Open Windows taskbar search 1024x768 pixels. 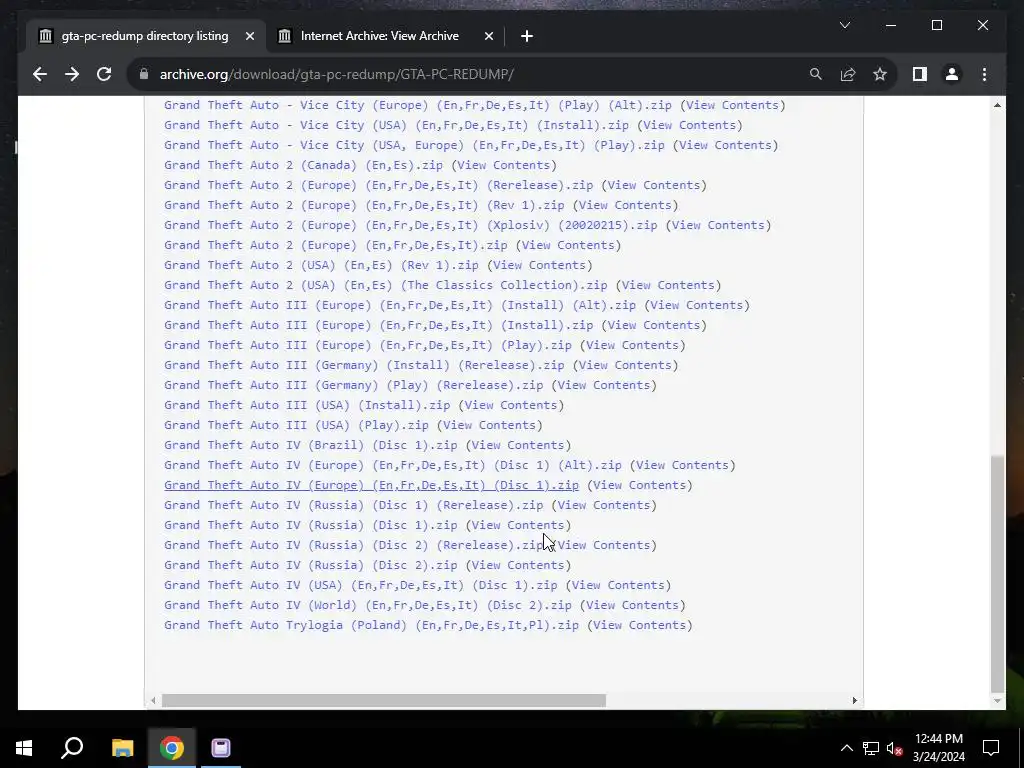pos(72,748)
